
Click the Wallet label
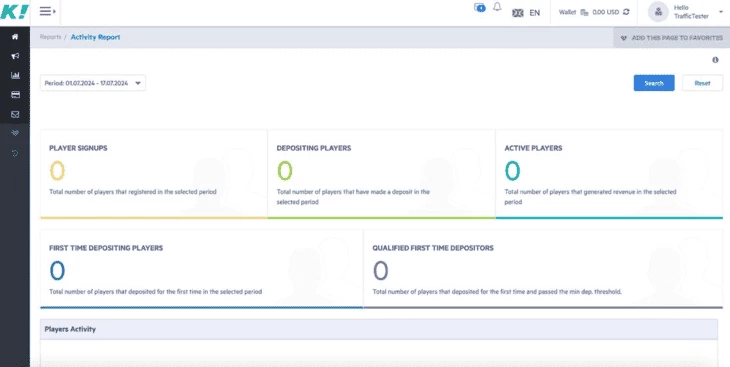(x=567, y=12)
